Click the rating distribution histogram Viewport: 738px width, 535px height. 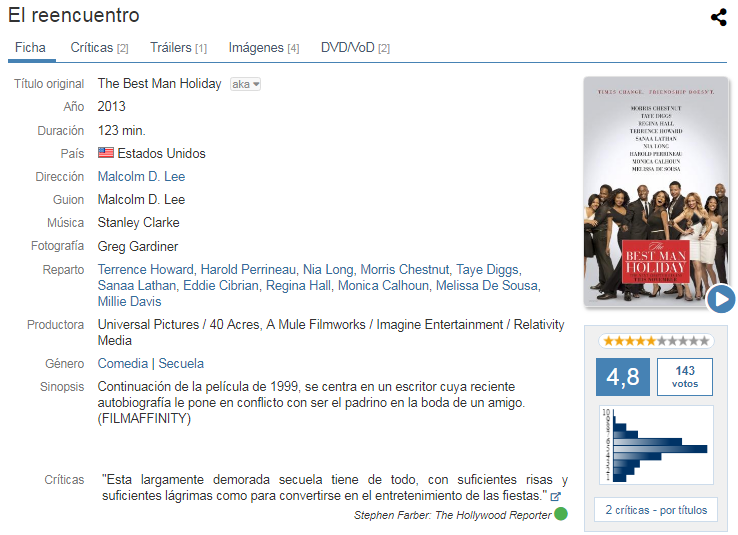(656, 445)
